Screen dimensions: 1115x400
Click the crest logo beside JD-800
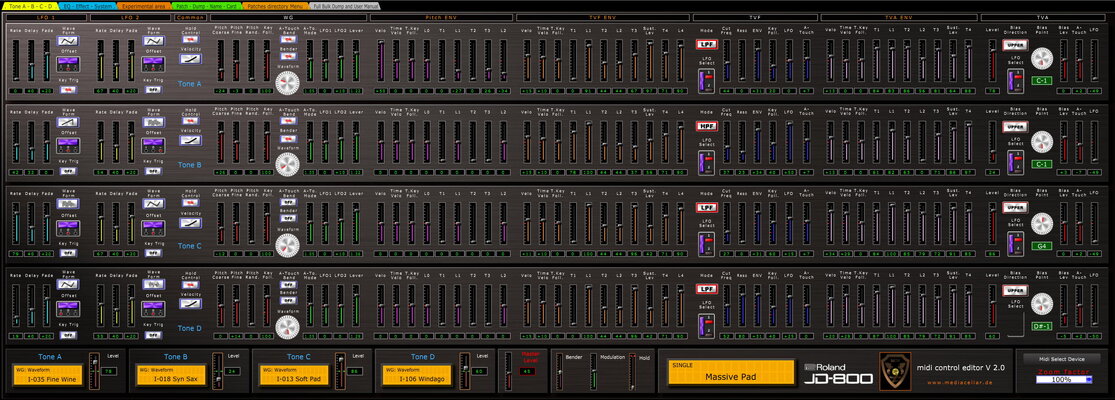coord(895,371)
